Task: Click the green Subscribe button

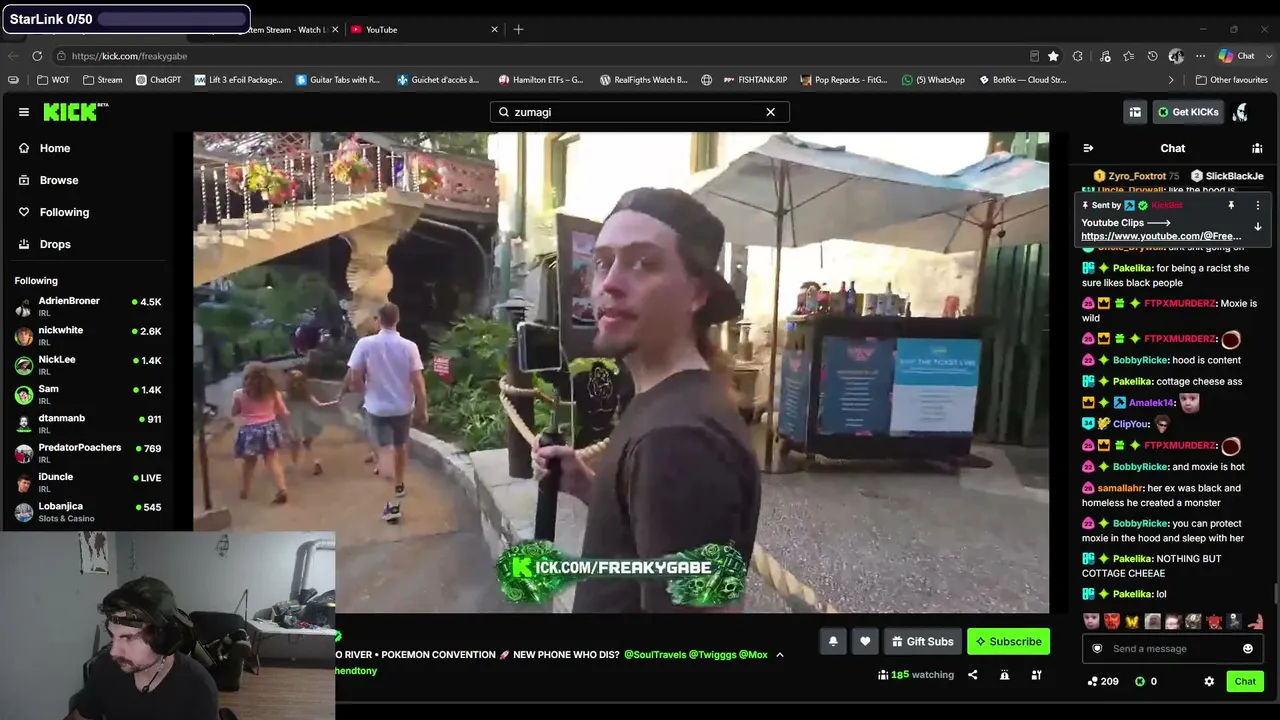Action: pyautogui.click(x=1008, y=641)
